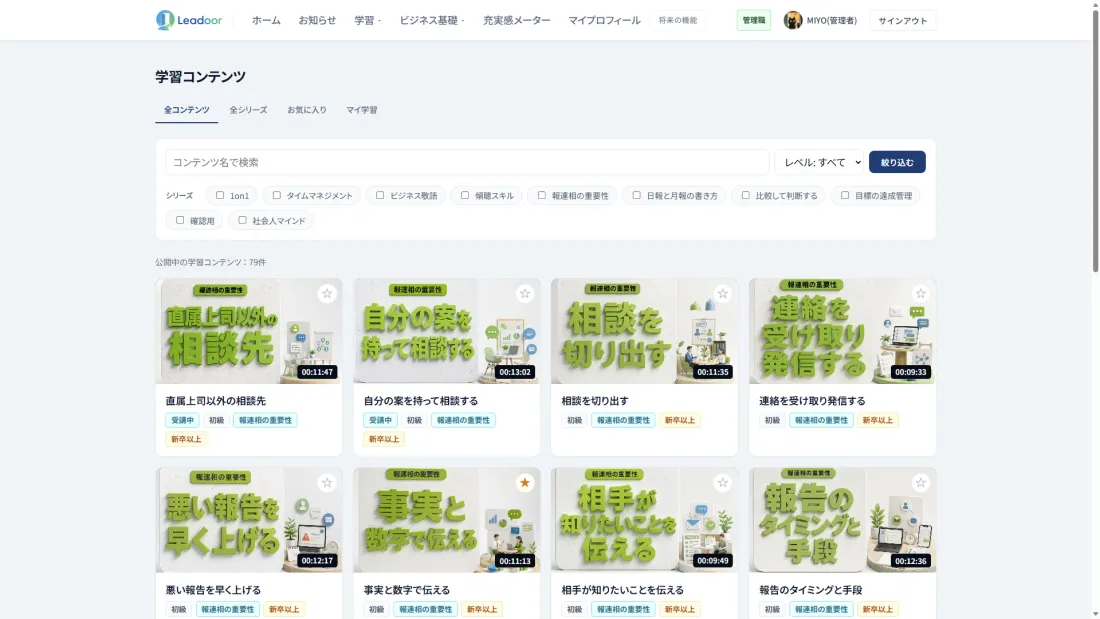Open thumbnail of 事実と数字で伝える
Viewport: 1100px width, 619px height.
coord(447,520)
